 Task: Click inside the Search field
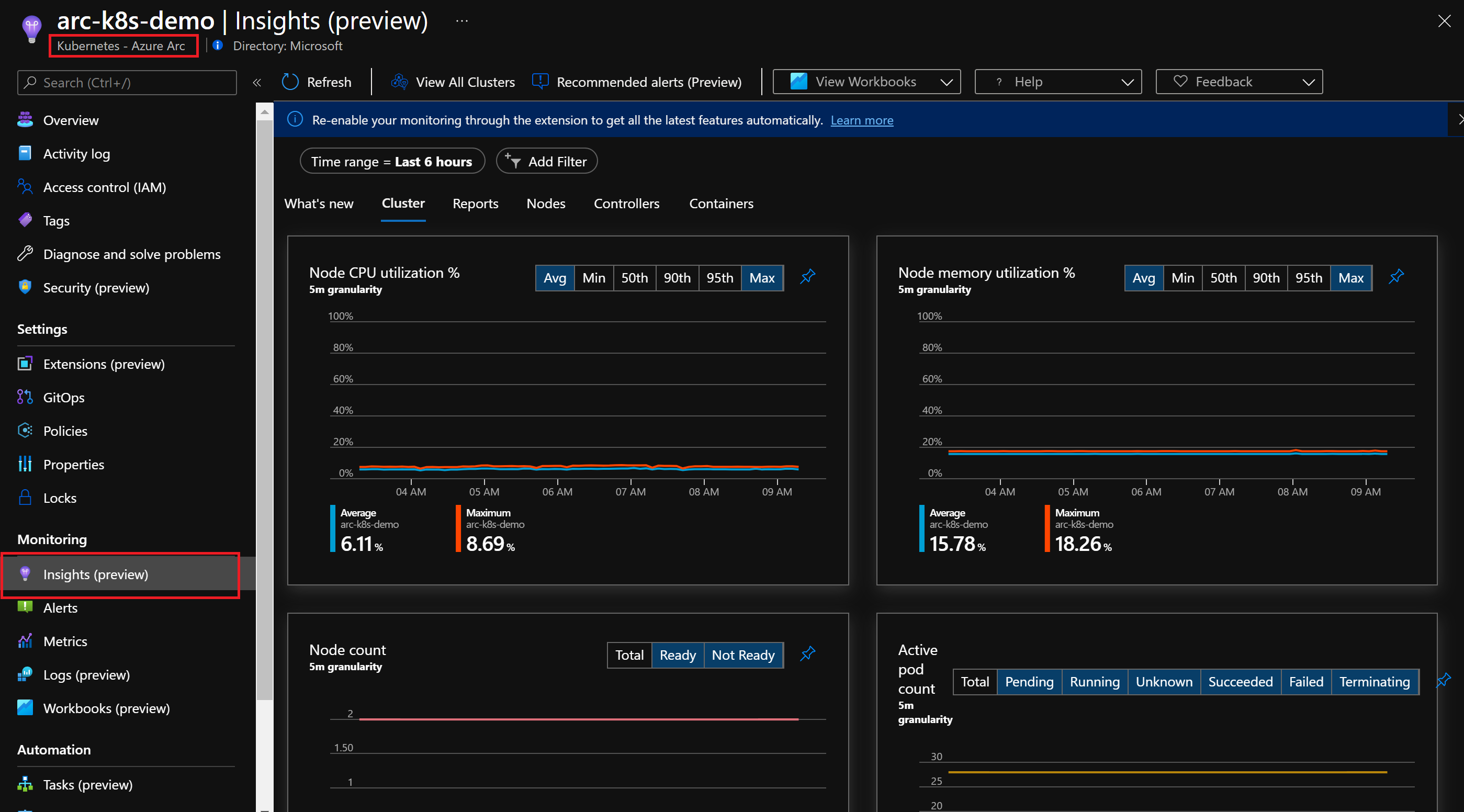coord(126,82)
